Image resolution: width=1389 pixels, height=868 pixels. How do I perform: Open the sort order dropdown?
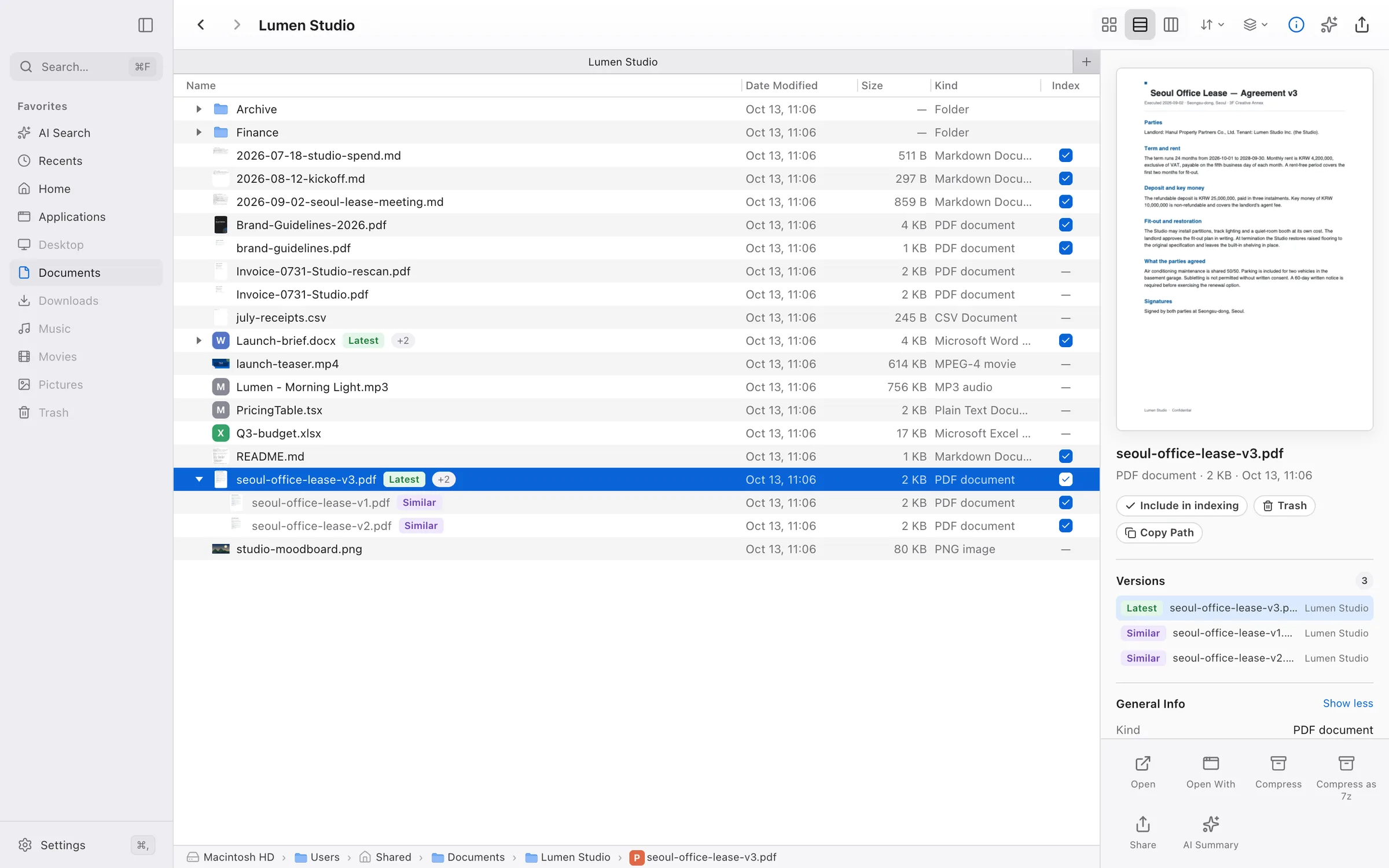[x=1212, y=25]
